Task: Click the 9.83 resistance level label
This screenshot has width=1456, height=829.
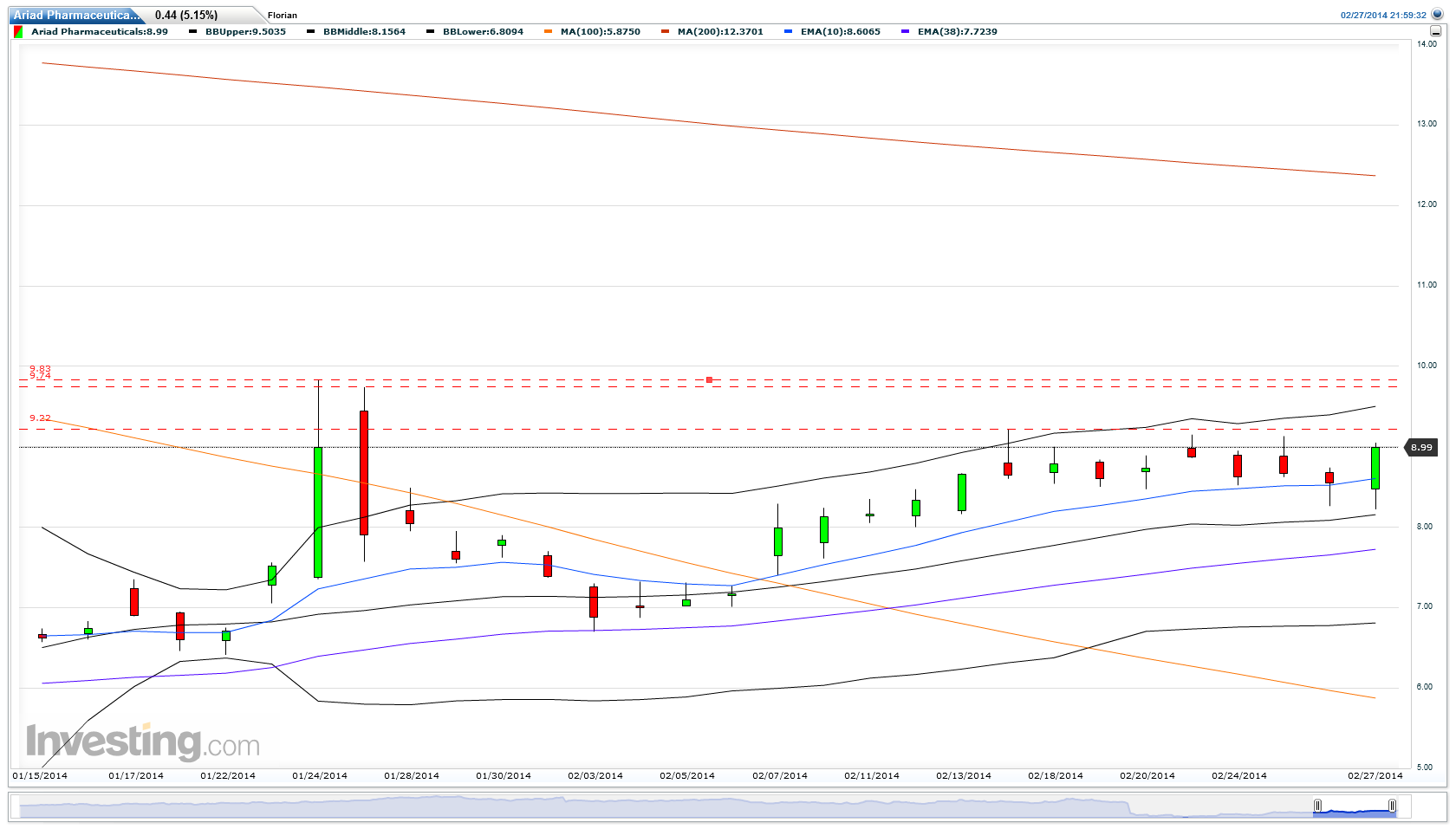Action: pyautogui.click(x=40, y=369)
